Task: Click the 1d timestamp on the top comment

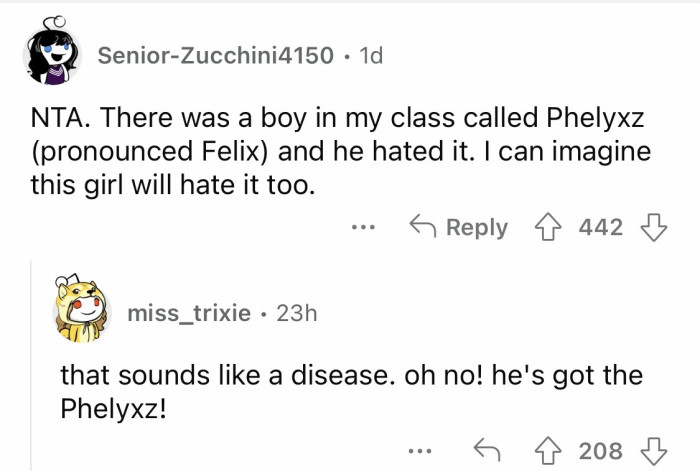Action: coord(370,56)
